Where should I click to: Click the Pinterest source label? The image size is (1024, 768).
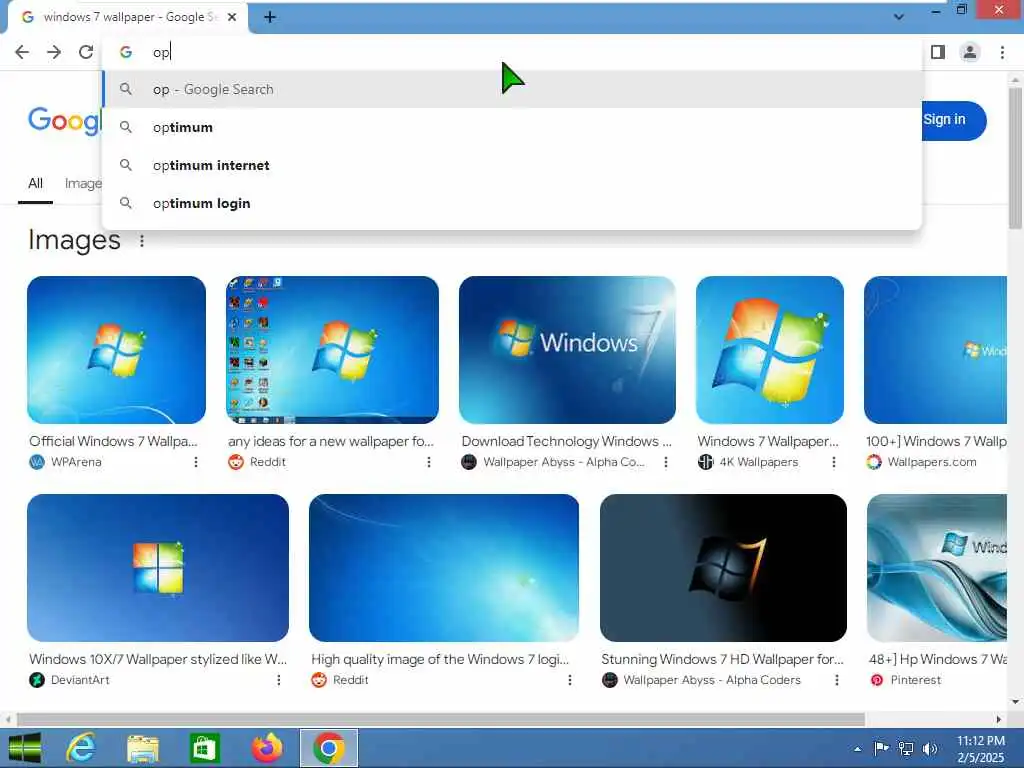[916, 680]
